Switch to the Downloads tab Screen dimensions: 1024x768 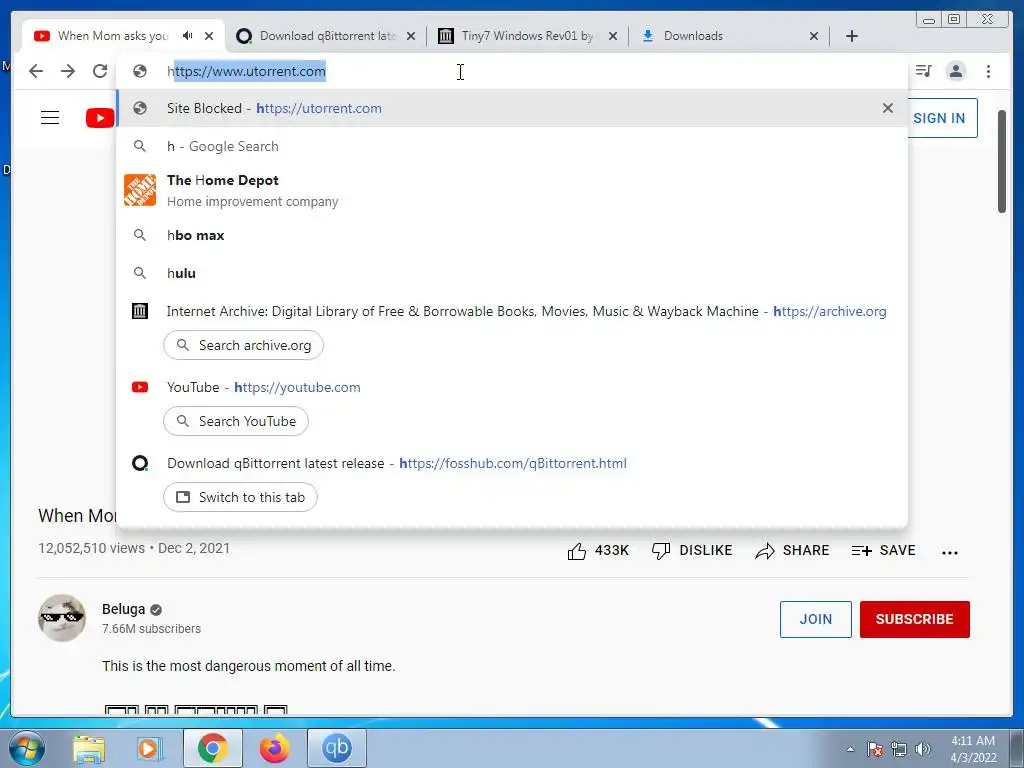728,36
